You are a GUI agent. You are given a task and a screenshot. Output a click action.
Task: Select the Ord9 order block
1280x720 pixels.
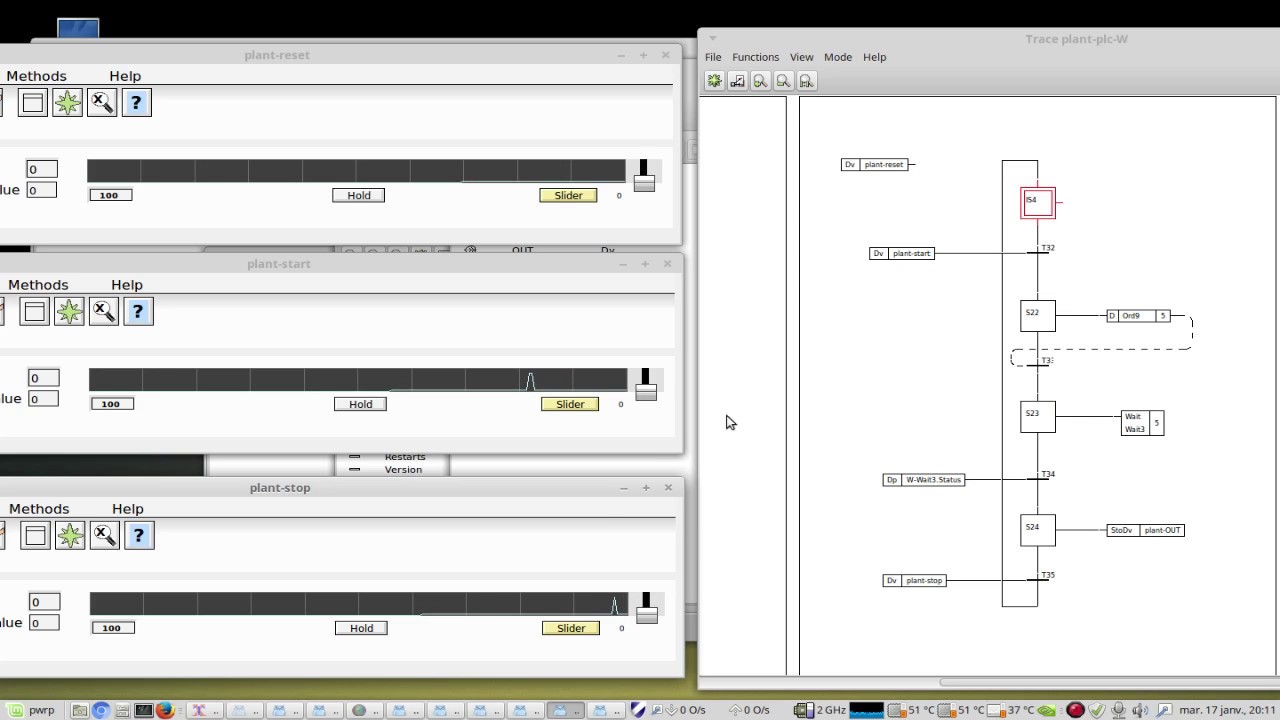(x=1138, y=316)
